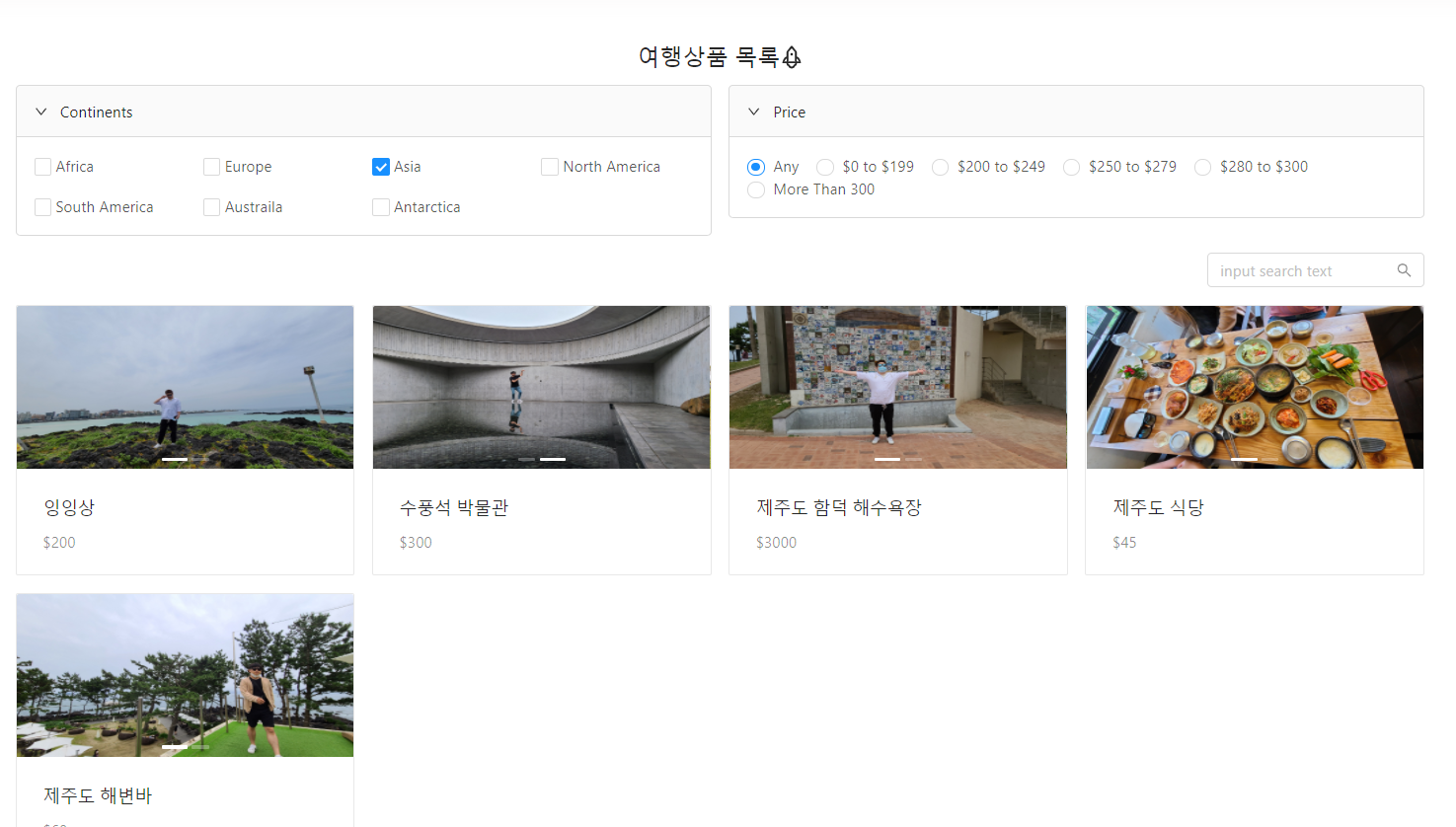This screenshot has height=827, width=1456.
Task: Click the rocket icon beside the page title
Action: [791, 57]
